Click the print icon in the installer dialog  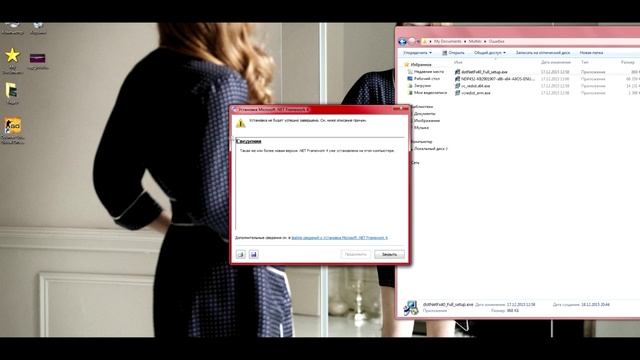click(x=241, y=254)
